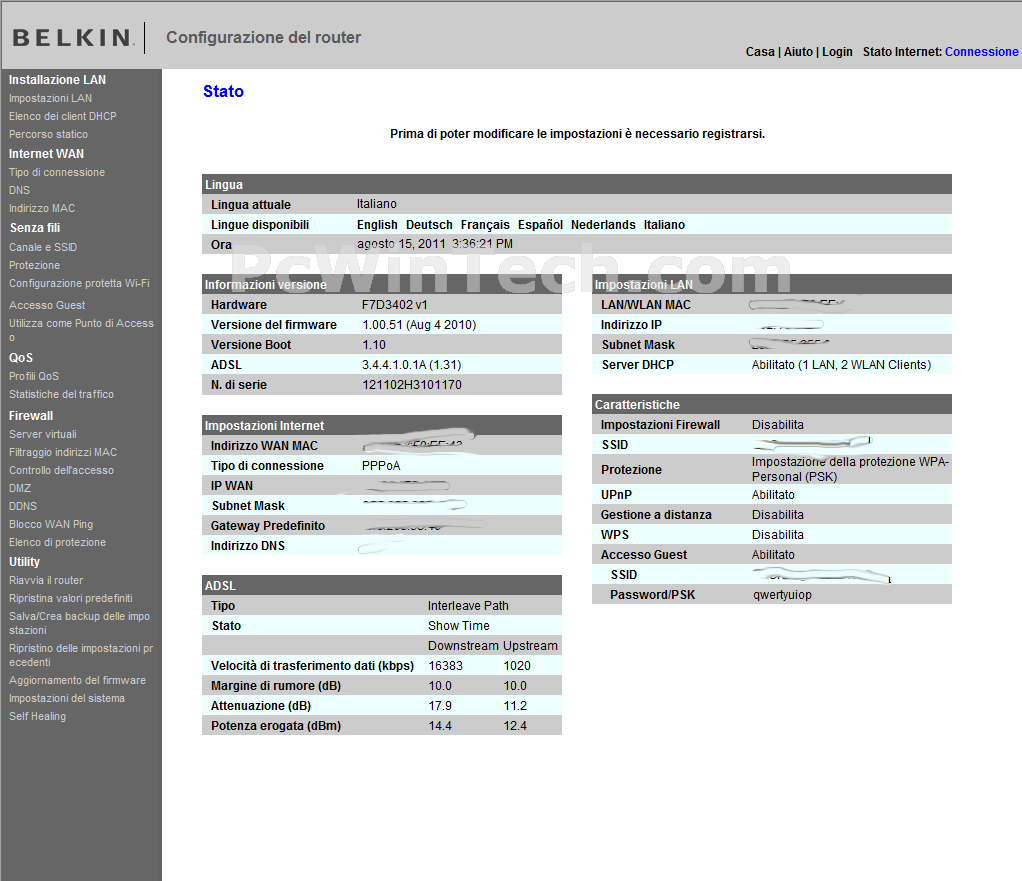Select the date agosto 15, 2011

point(402,244)
